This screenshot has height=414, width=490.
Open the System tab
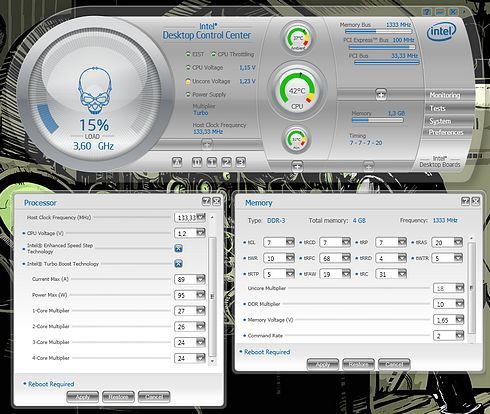point(449,121)
